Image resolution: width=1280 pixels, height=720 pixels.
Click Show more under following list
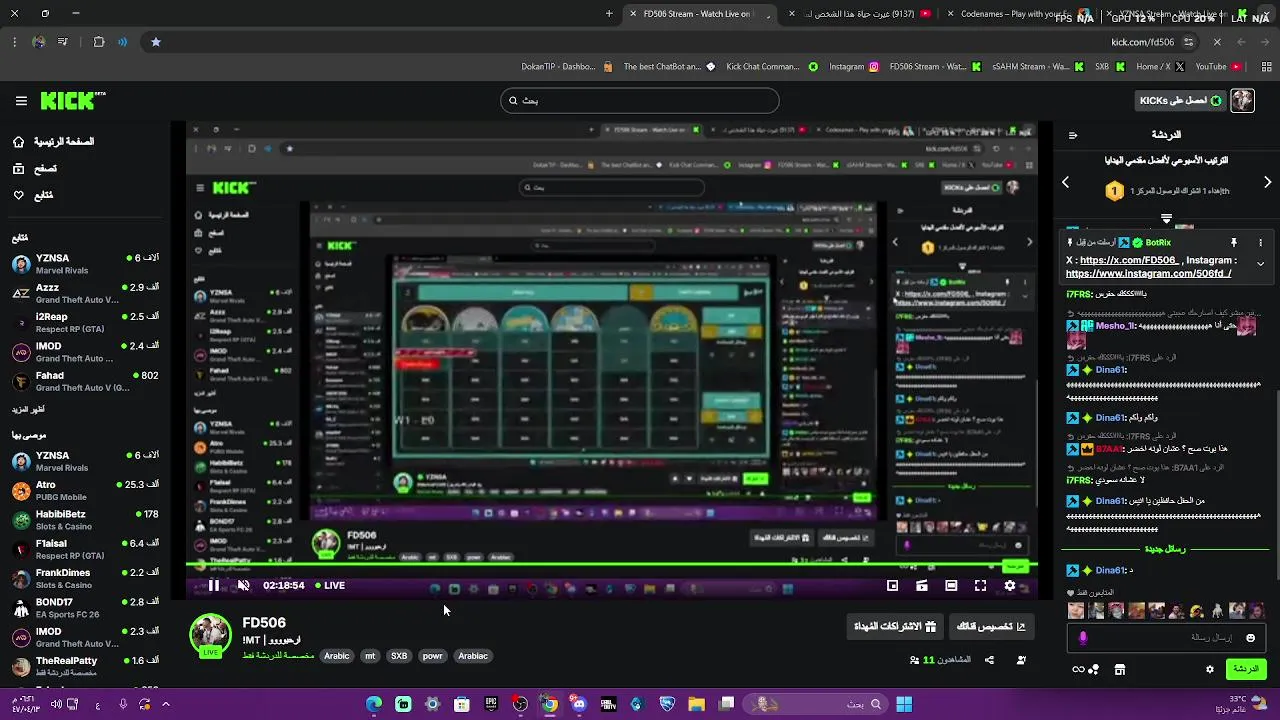(x=28, y=410)
